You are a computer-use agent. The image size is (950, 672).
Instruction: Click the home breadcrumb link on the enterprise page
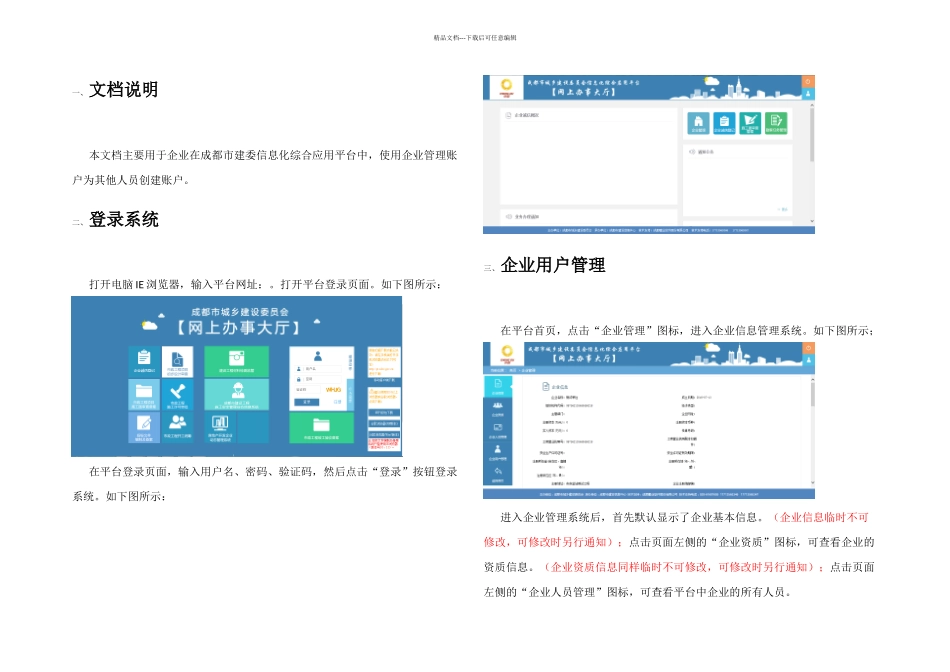(x=513, y=370)
